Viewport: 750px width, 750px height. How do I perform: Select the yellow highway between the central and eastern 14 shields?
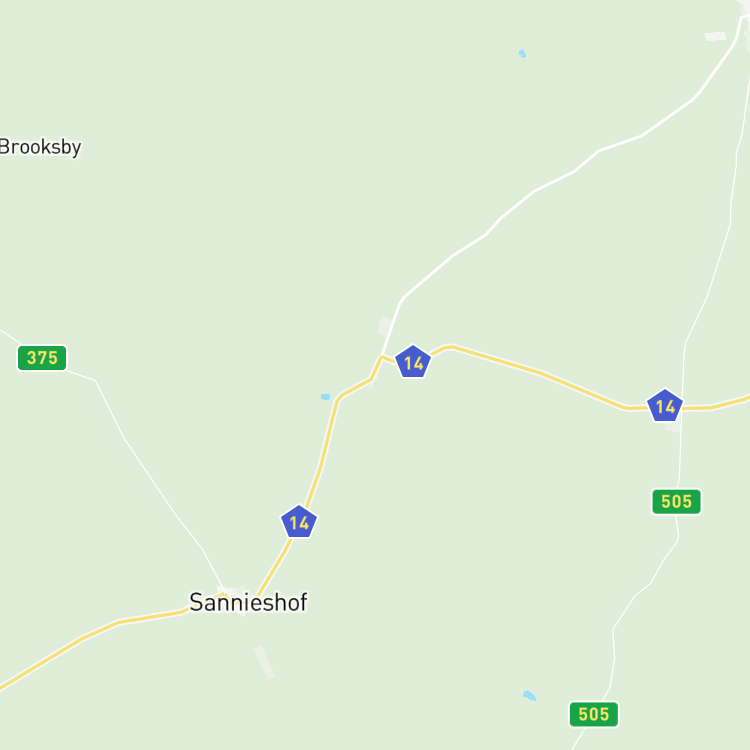(x=540, y=373)
